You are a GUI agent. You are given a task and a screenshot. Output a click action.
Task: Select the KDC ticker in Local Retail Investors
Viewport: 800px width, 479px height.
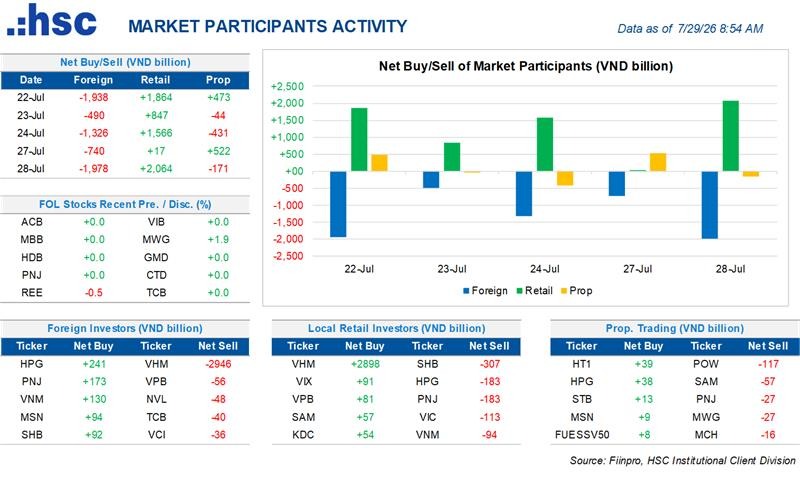pos(303,435)
